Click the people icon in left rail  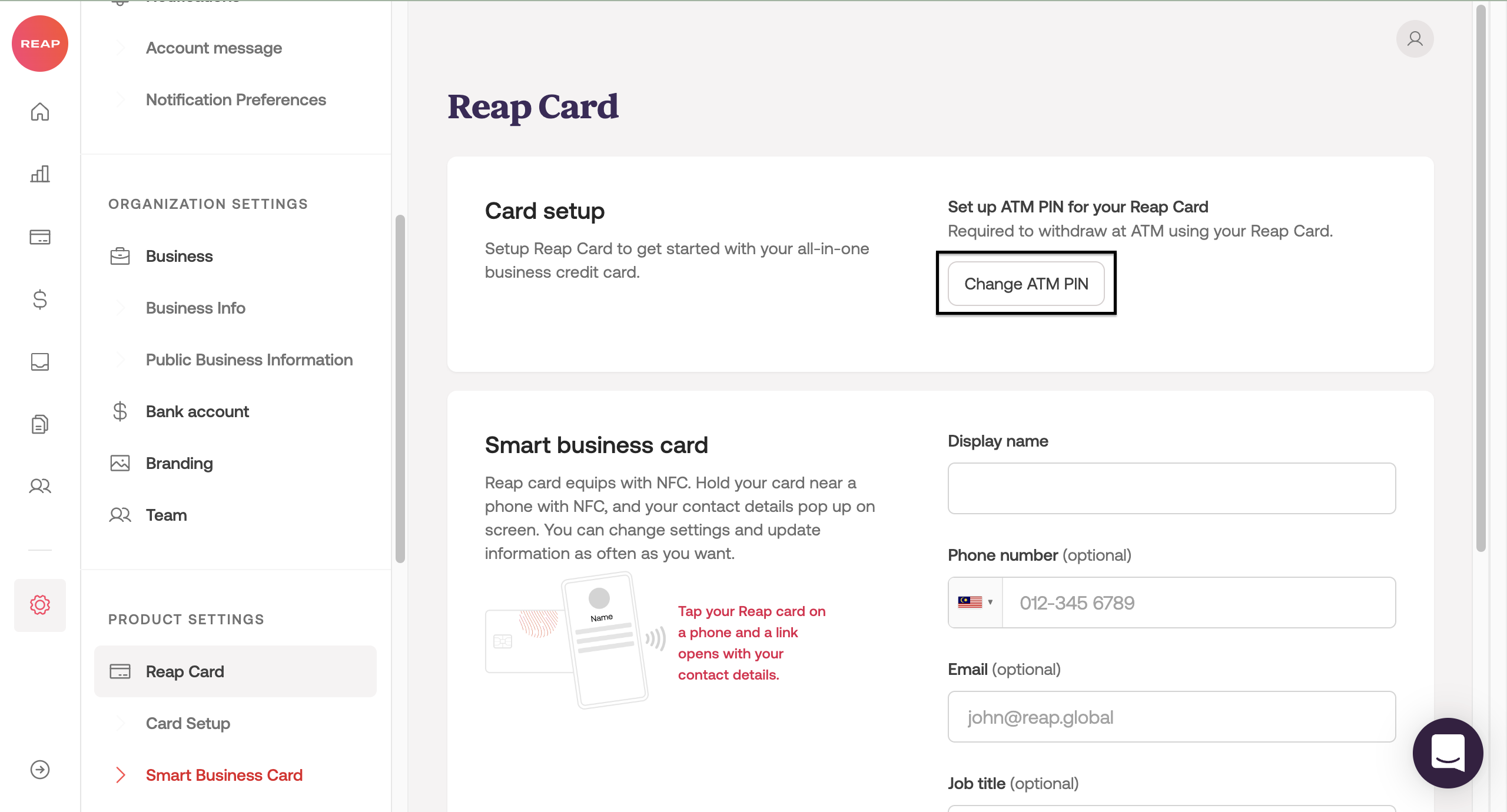pos(40,486)
